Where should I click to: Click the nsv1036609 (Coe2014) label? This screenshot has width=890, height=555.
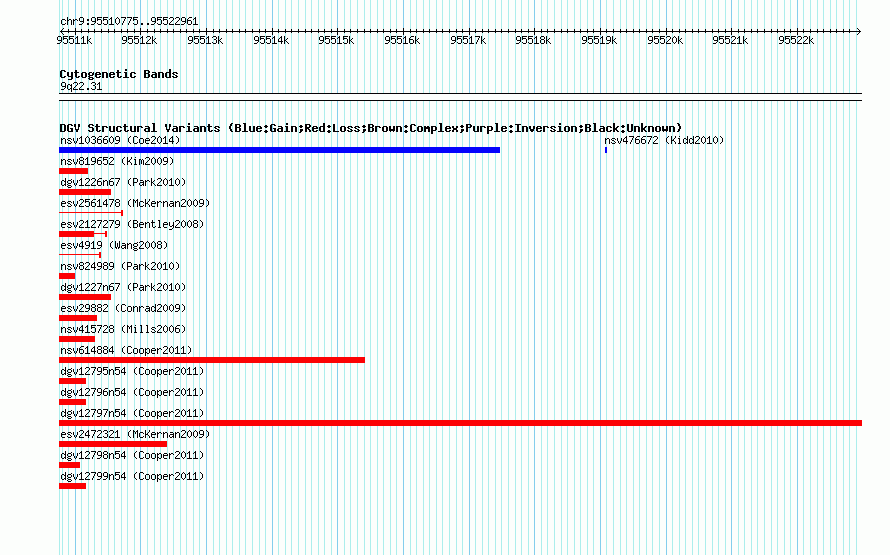[x=120, y=140]
